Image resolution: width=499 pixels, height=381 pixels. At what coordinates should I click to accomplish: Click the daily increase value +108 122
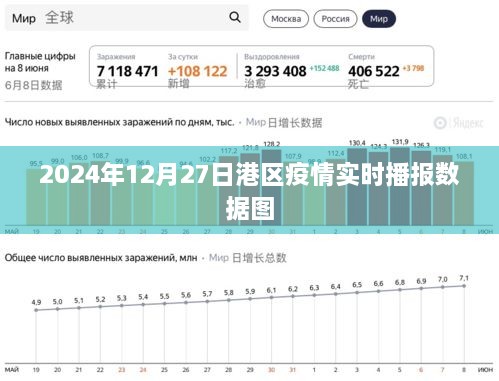pos(197,71)
